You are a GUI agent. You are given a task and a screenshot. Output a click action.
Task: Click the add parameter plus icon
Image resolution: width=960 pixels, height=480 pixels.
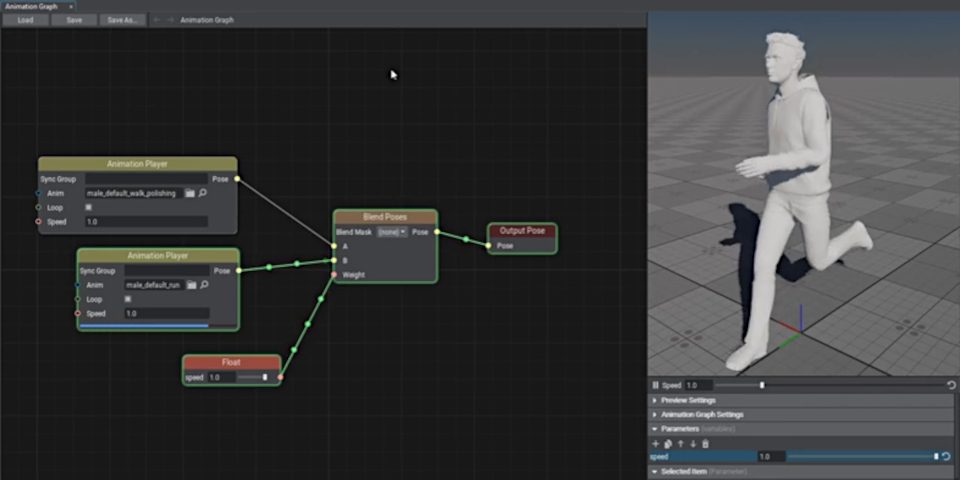click(656, 443)
